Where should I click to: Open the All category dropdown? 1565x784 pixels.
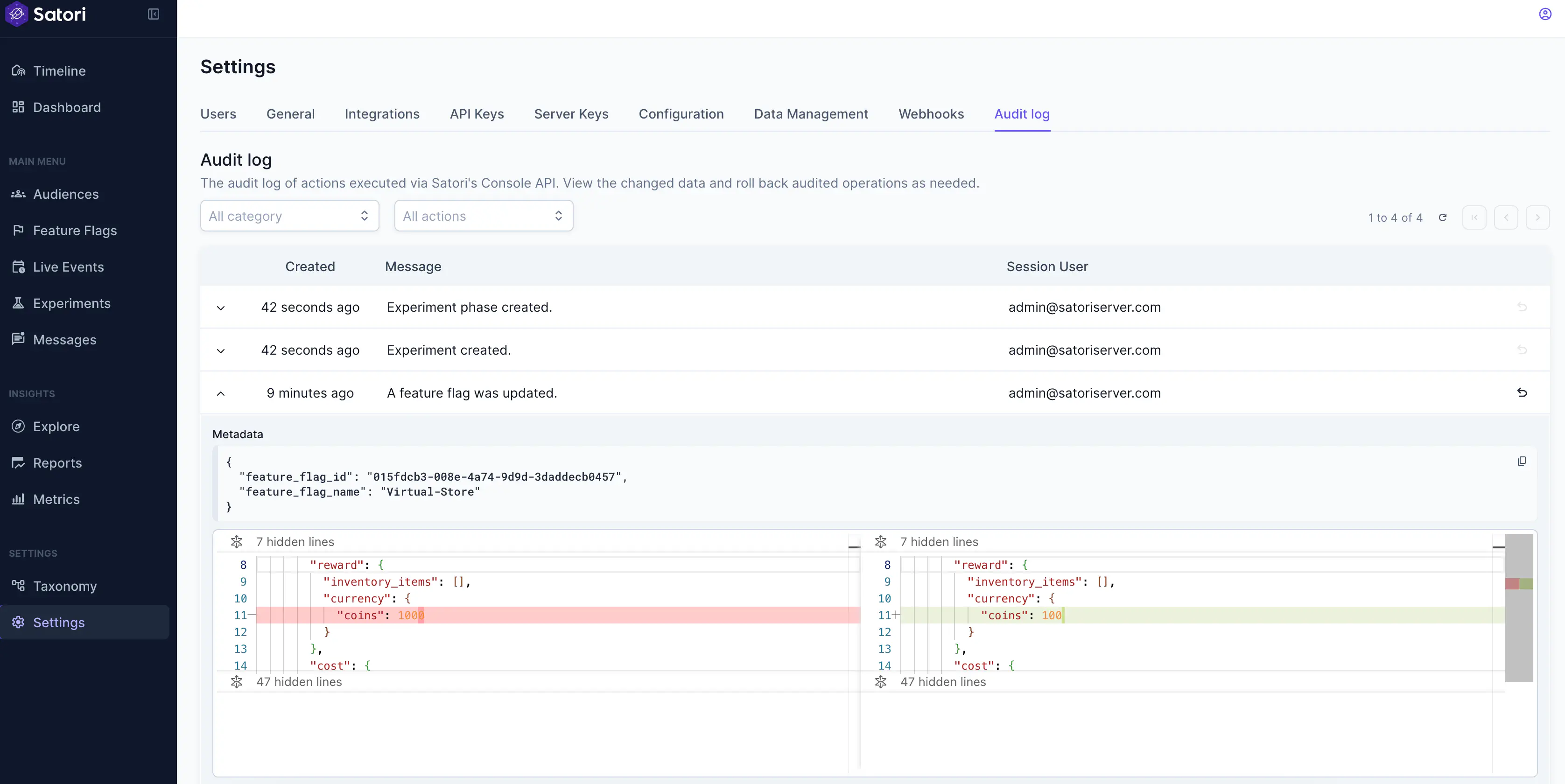click(290, 216)
